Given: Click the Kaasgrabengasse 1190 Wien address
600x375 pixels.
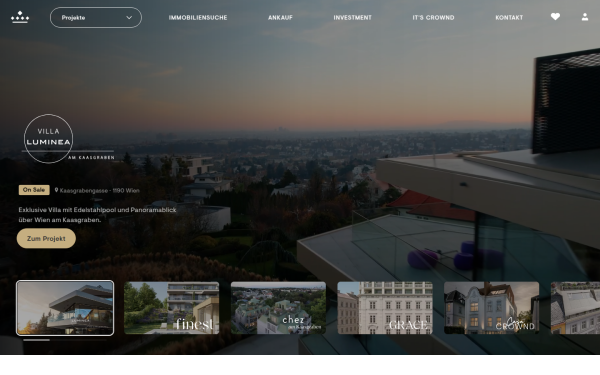Looking at the screenshot, I should pyautogui.click(x=99, y=191).
